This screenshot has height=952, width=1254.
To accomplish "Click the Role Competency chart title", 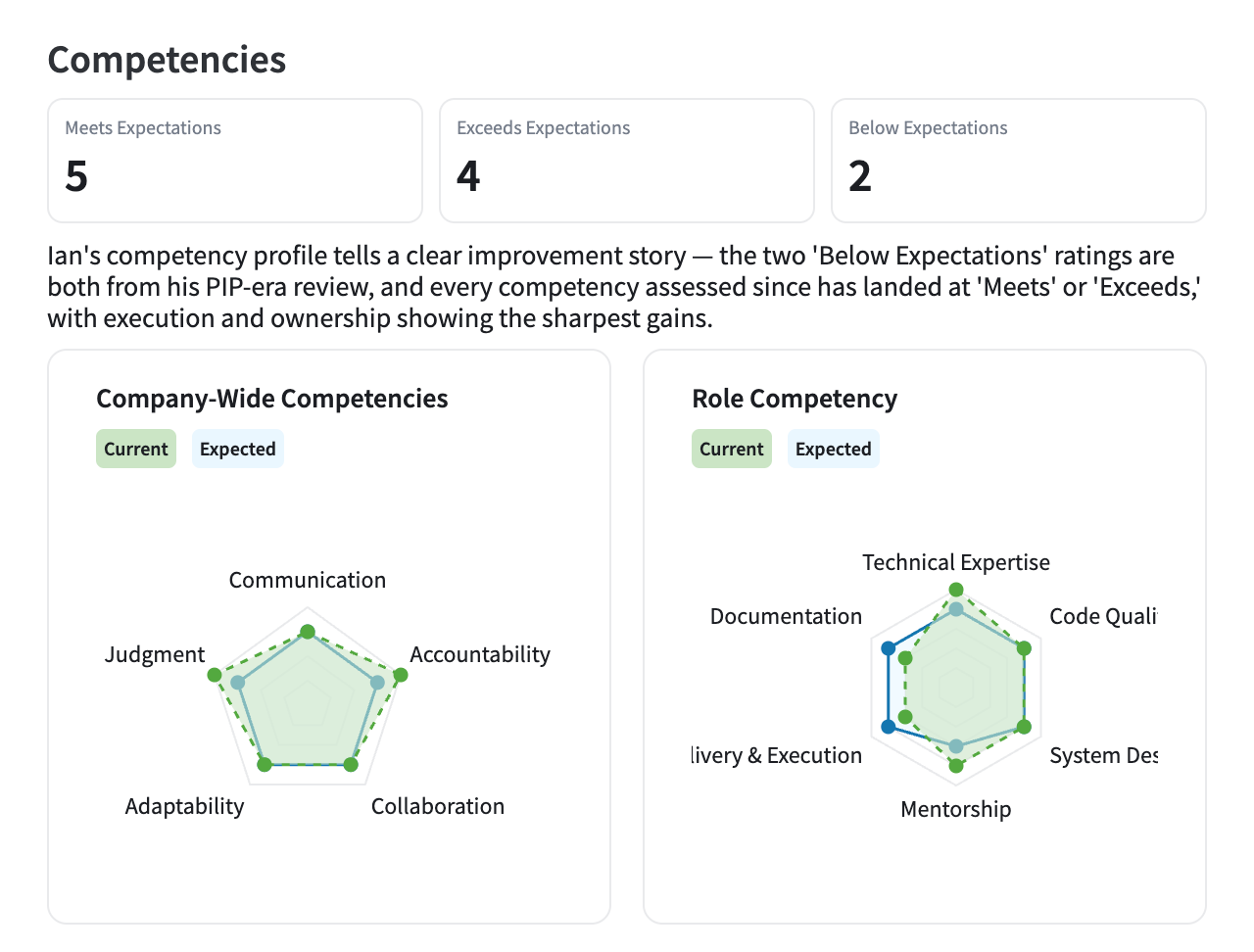I will 795,399.
